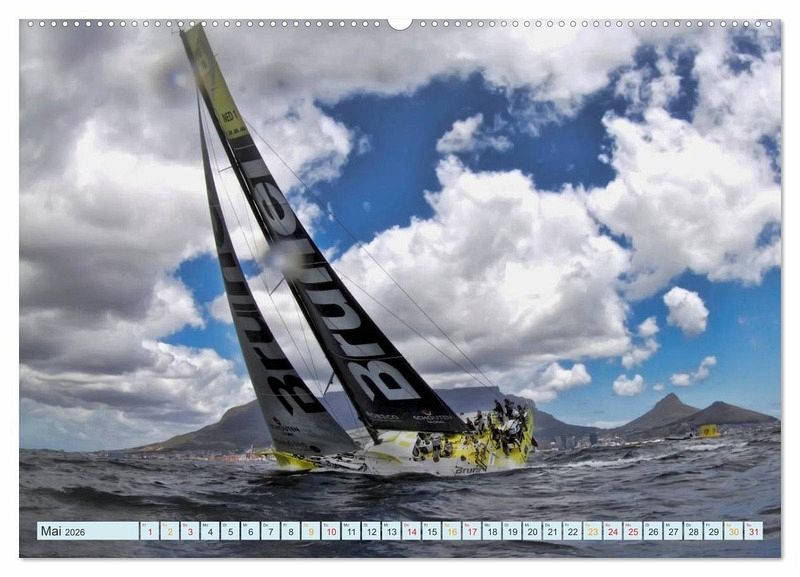Pick day 28 on the calendar strip
This screenshot has width=800, height=577.
tap(692, 531)
